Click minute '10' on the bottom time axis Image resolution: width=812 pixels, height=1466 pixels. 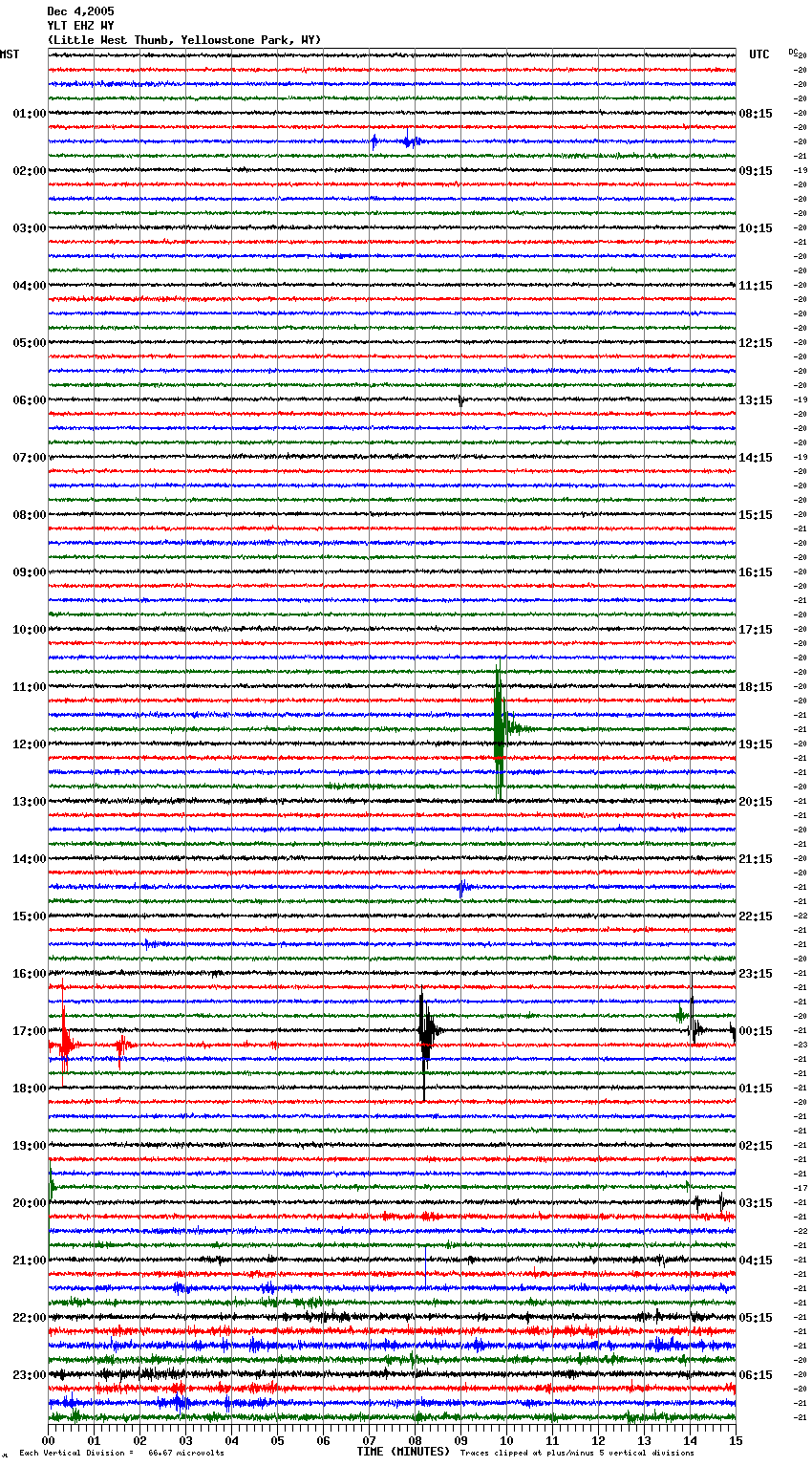coord(506,1440)
